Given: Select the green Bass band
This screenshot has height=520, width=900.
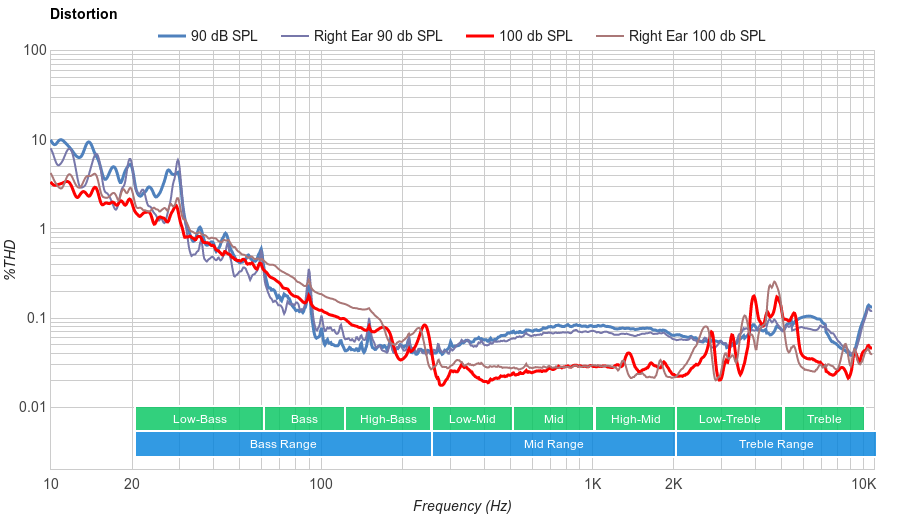Looking at the screenshot, I should coord(304,419).
